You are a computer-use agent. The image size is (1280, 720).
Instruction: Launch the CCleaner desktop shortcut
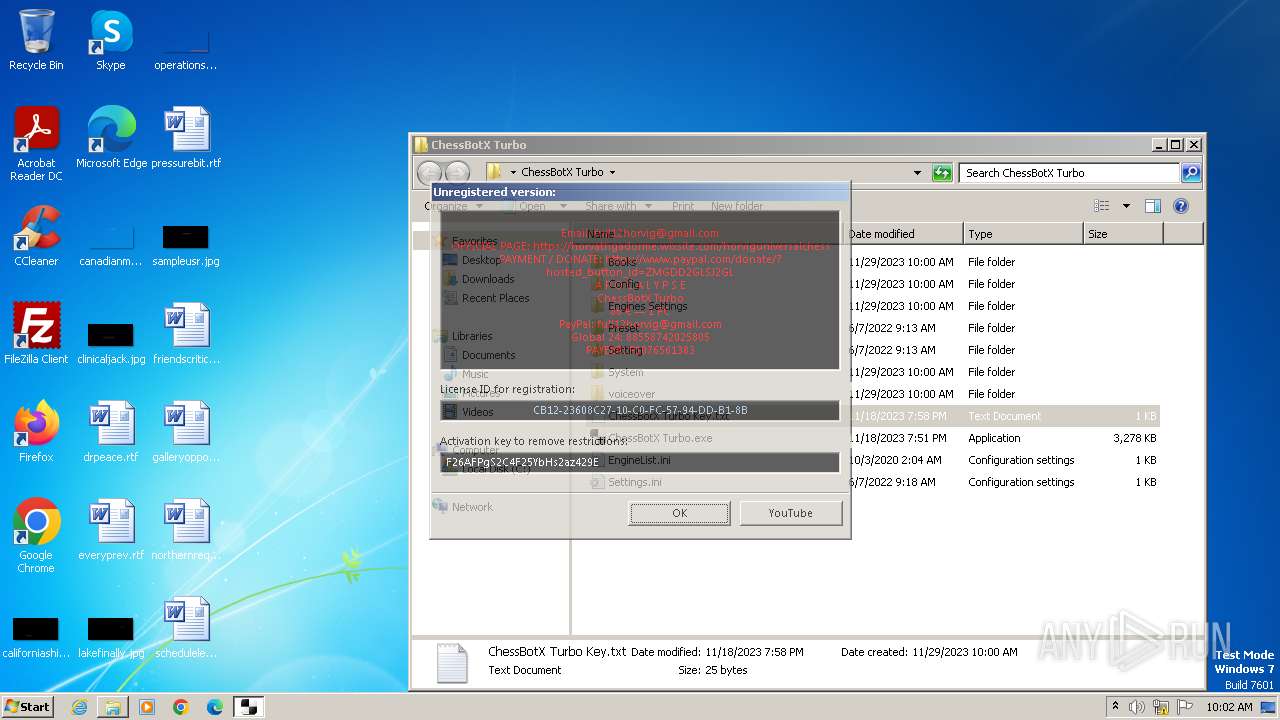tap(36, 235)
